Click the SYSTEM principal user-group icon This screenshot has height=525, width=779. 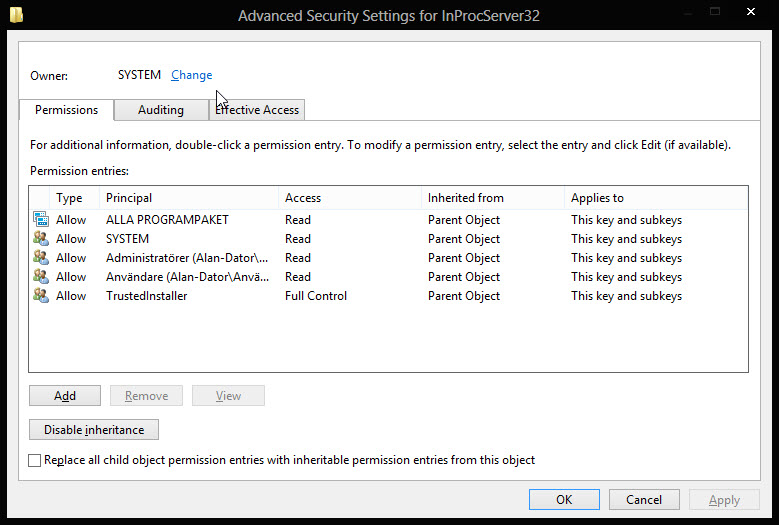pyautogui.click(x=41, y=238)
